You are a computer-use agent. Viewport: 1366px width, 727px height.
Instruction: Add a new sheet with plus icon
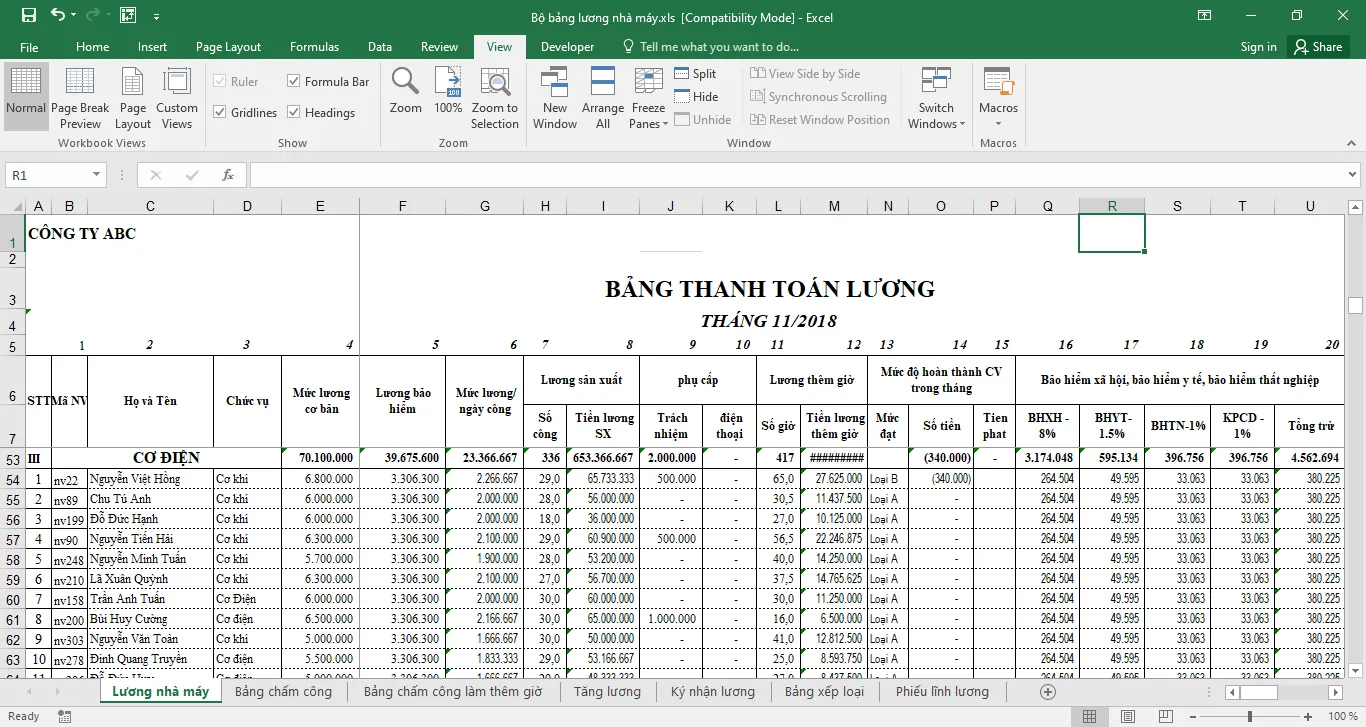pyautogui.click(x=1048, y=691)
